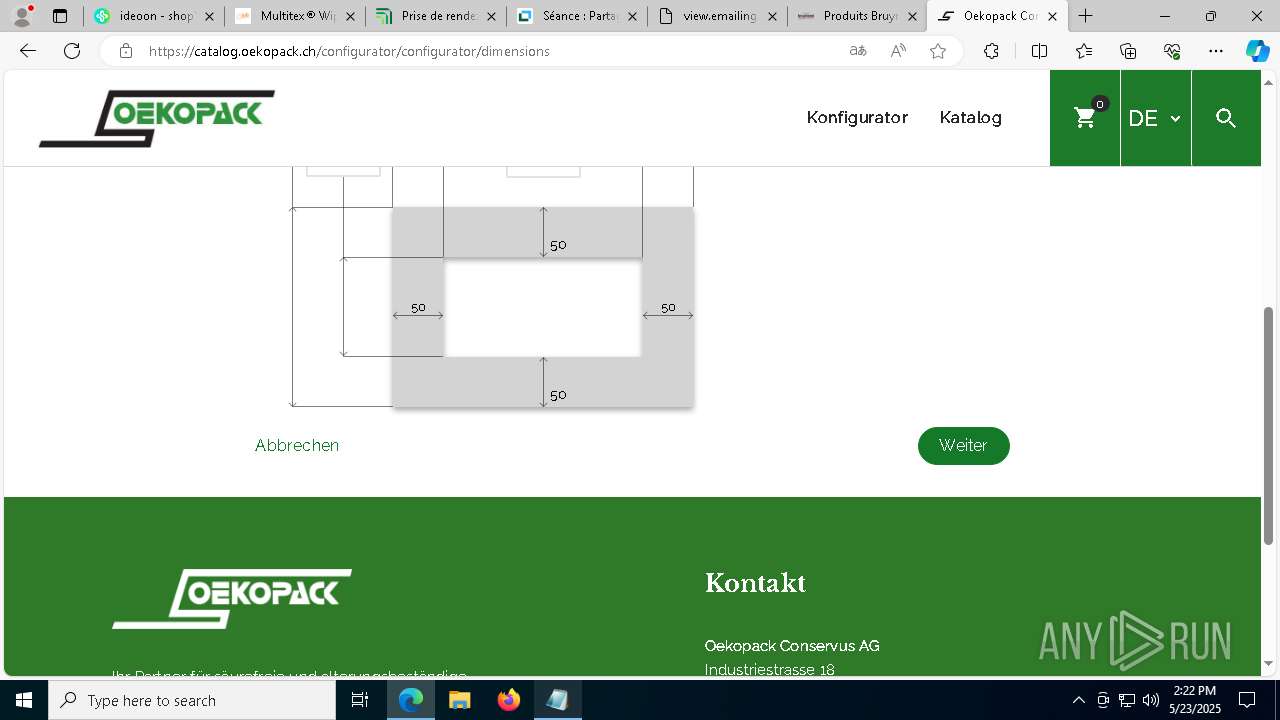Close the ideoon shop tab
Image resolution: width=1280 pixels, height=720 pixels.
[209, 16]
